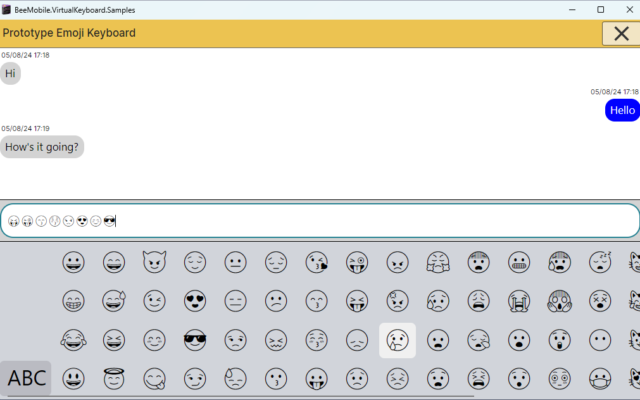Viewport: 640px width, 400px height.
Task: Close the Prototype Emoji Keyboard panel
Action: (621, 33)
